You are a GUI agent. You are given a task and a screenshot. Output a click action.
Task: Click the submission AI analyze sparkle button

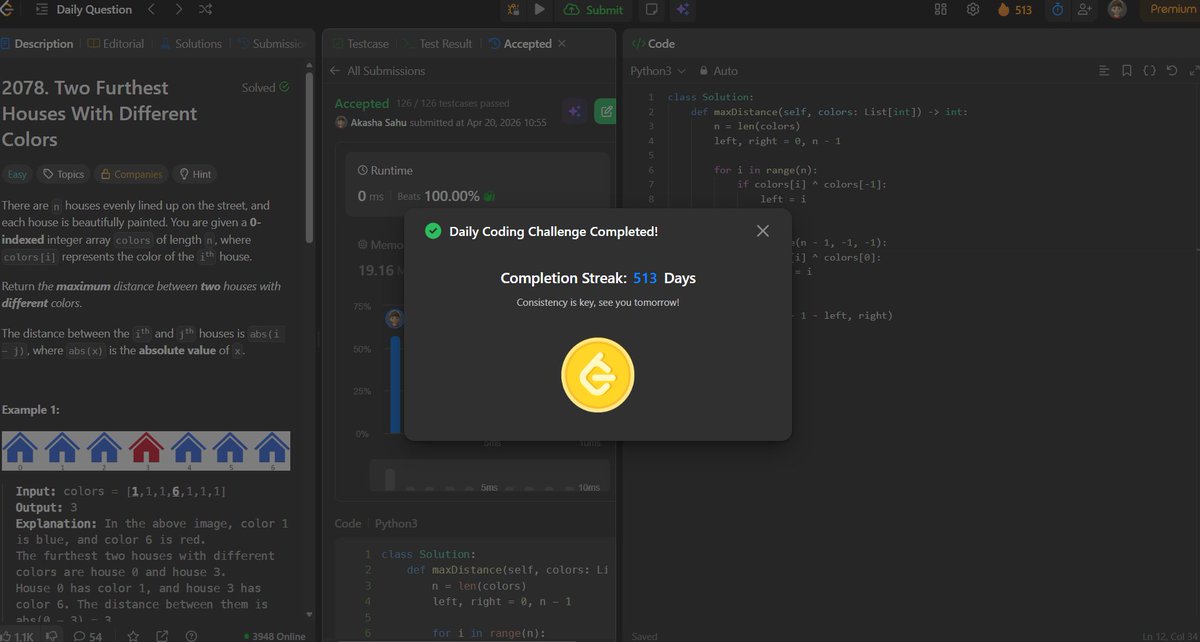(574, 112)
